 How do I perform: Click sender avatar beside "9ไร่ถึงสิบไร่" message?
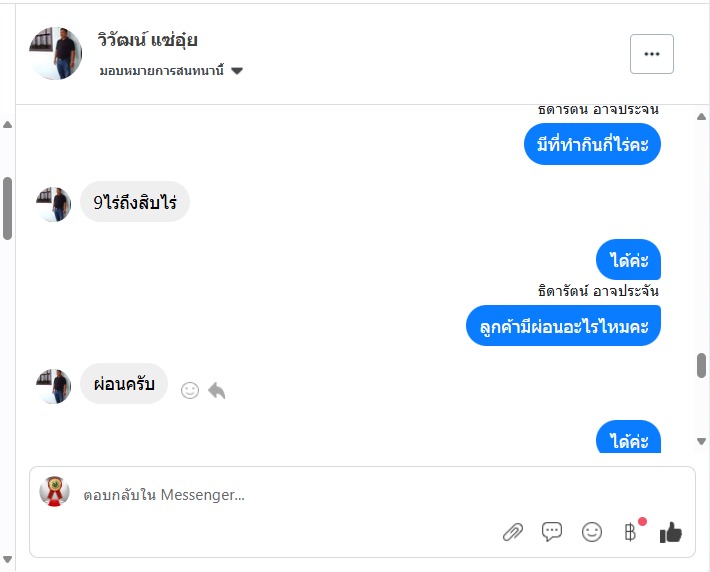coord(54,203)
